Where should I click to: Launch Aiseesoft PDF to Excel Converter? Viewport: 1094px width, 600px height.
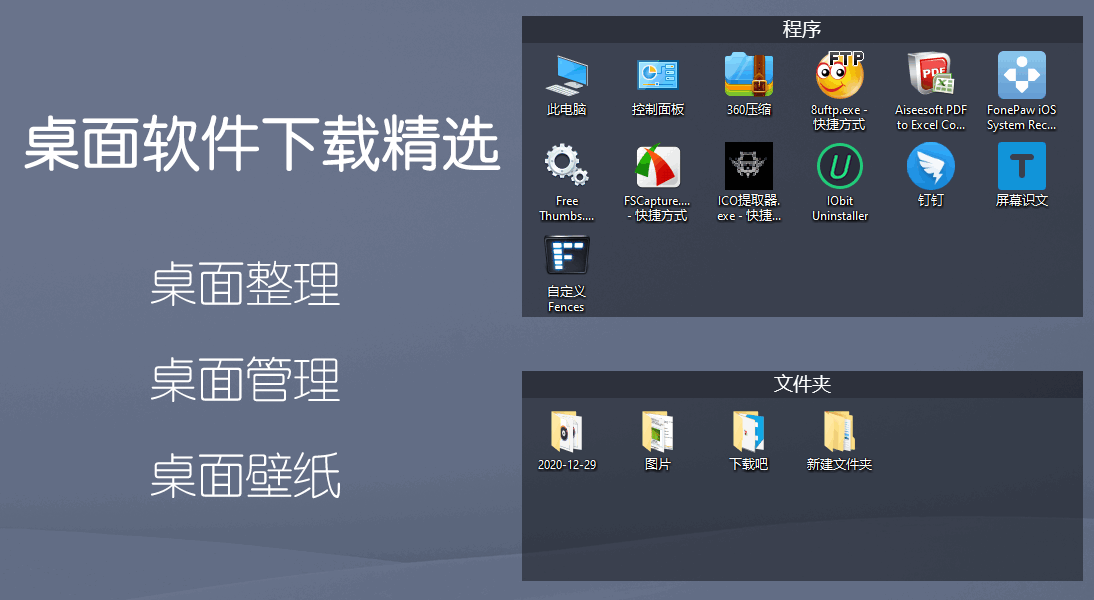[930, 75]
